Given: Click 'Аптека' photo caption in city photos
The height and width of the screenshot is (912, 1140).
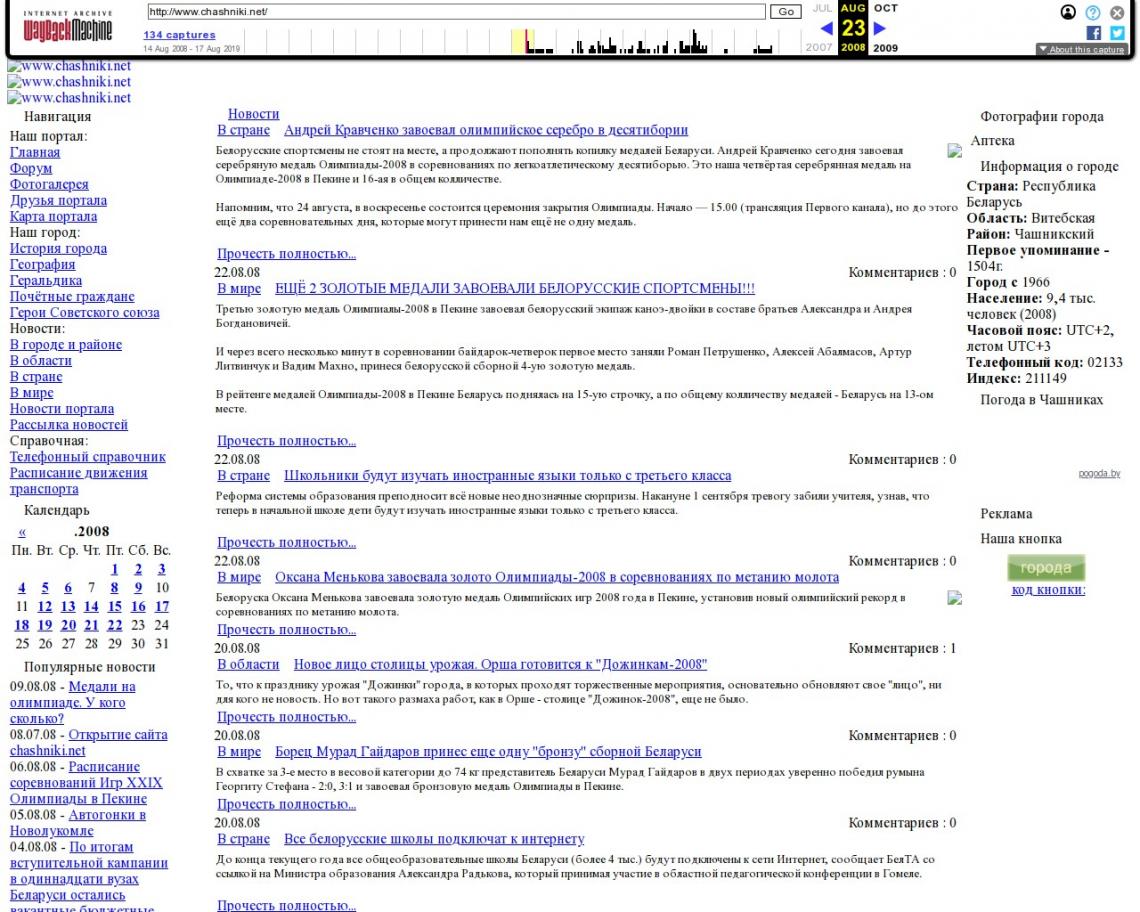Looking at the screenshot, I should [x=992, y=140].
